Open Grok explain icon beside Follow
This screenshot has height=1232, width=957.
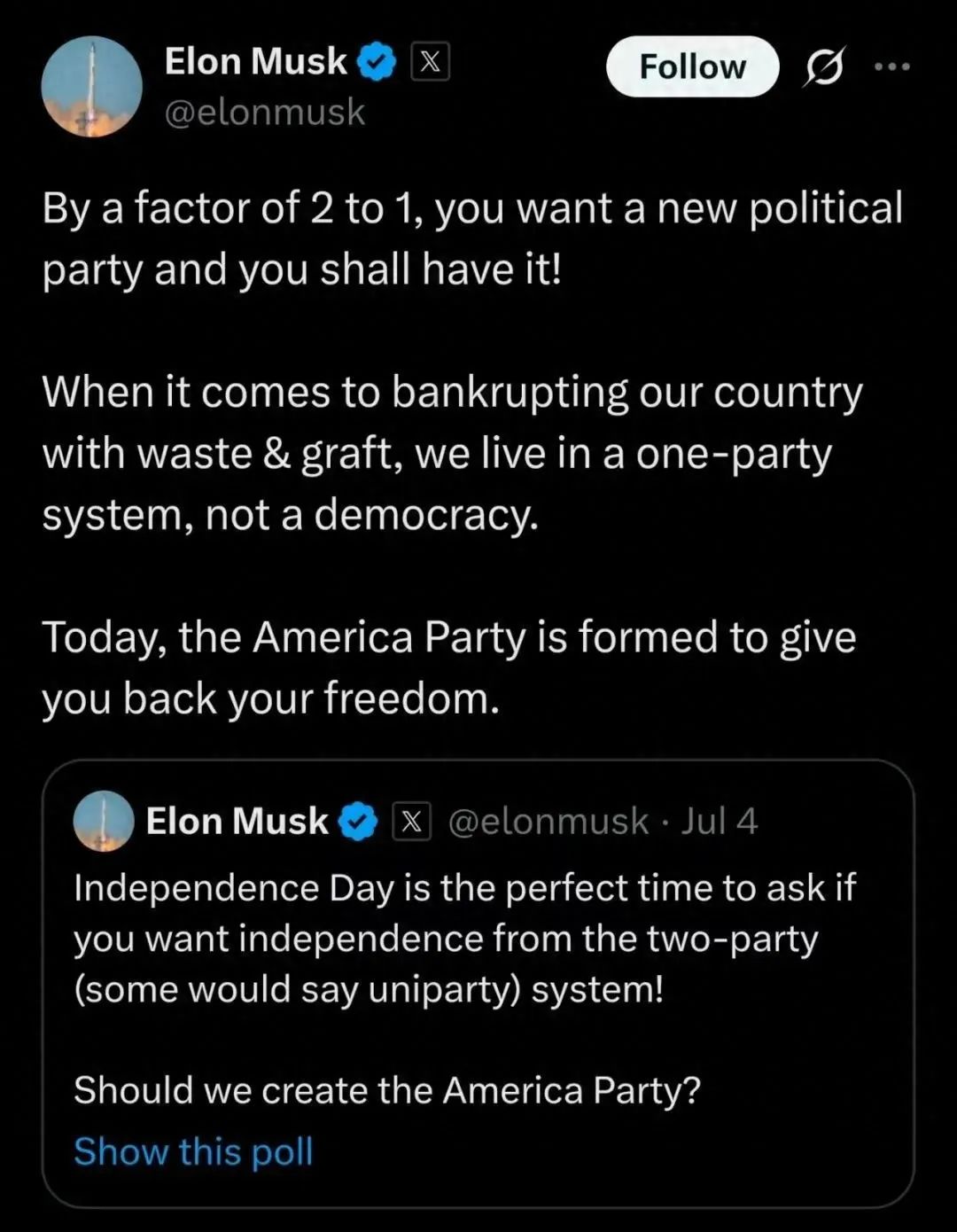pyautogui.click(x=824, y=66)
